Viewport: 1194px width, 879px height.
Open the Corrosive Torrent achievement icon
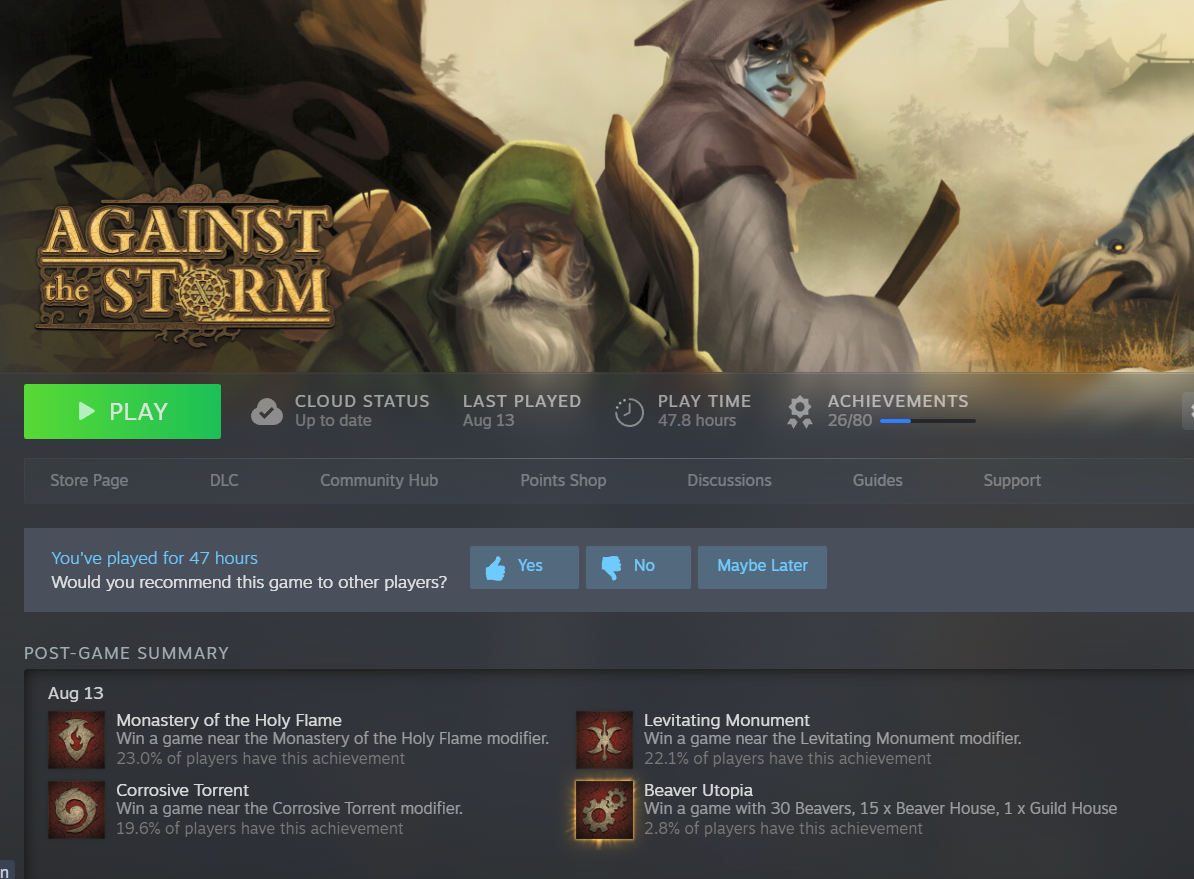coord(76,810)
